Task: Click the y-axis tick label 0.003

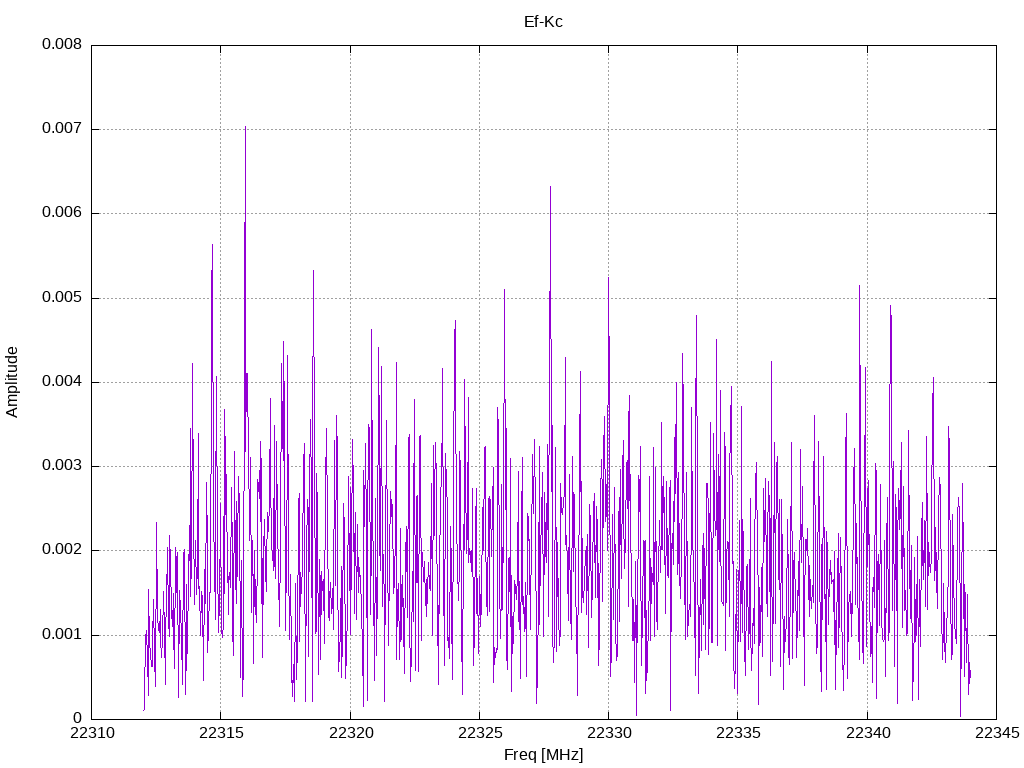Action: tap(62, 466)
